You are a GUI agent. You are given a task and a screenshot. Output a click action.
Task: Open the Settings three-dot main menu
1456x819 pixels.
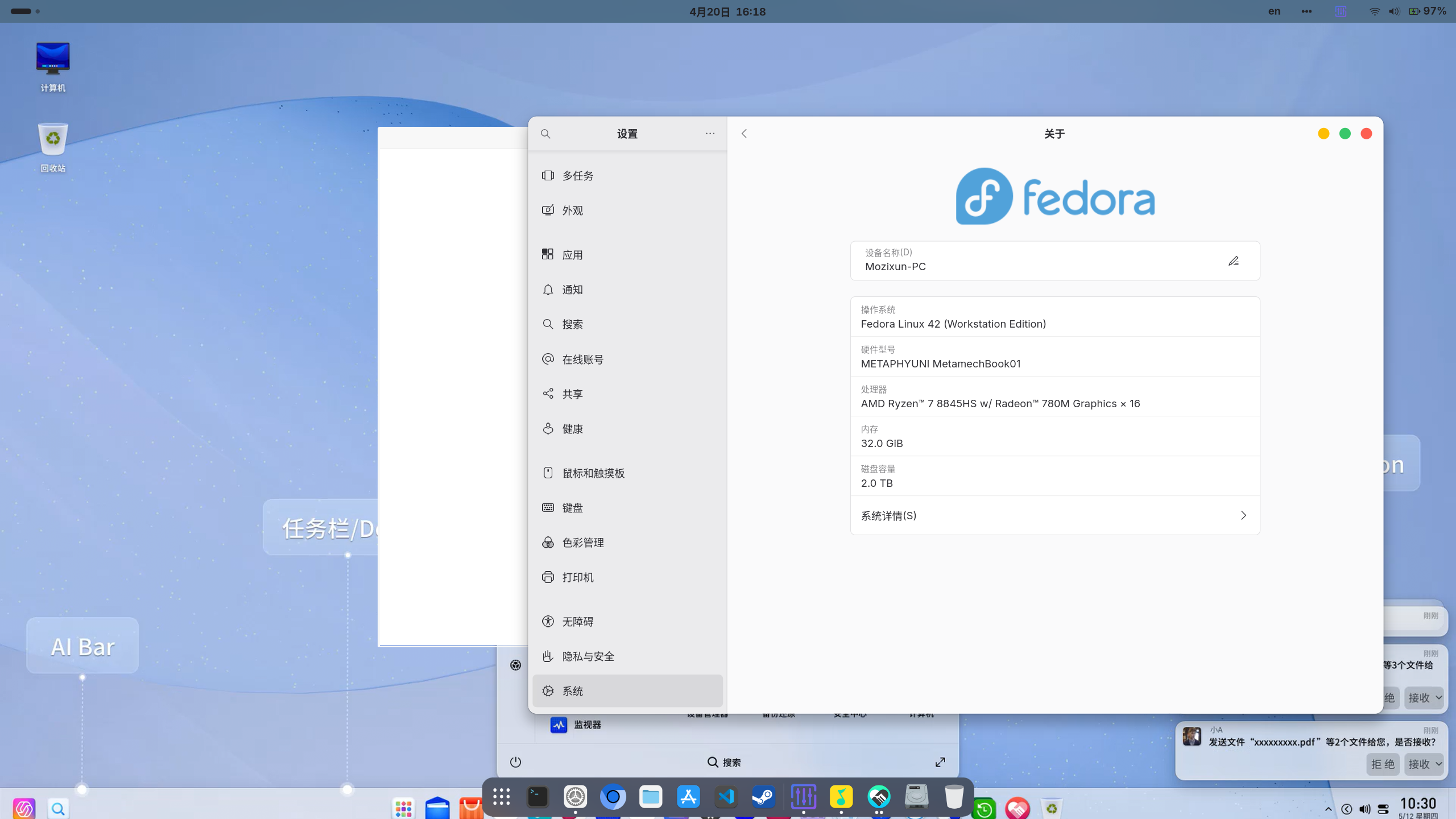pyautogui.click(x=710, y=134)
